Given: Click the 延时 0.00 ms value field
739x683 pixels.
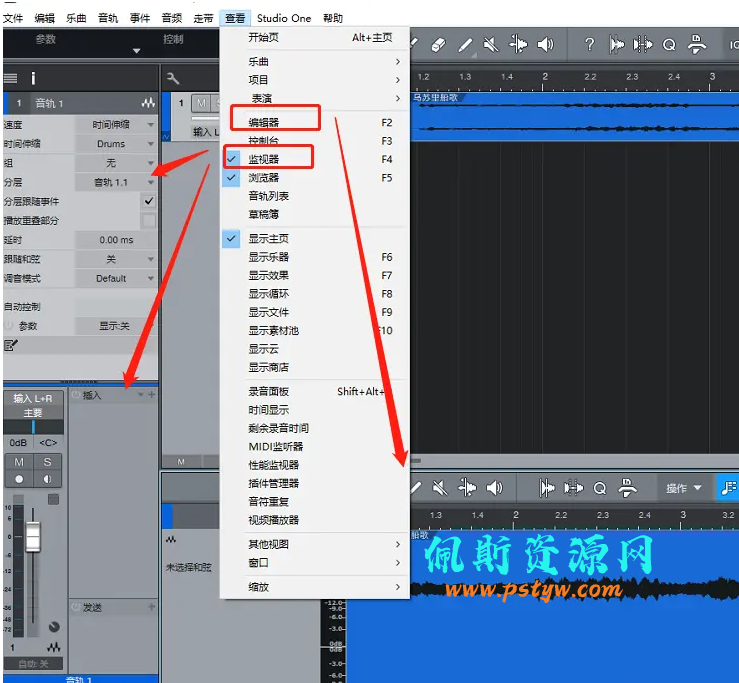Looking at the screenshot, I should (x=116, y=240).
